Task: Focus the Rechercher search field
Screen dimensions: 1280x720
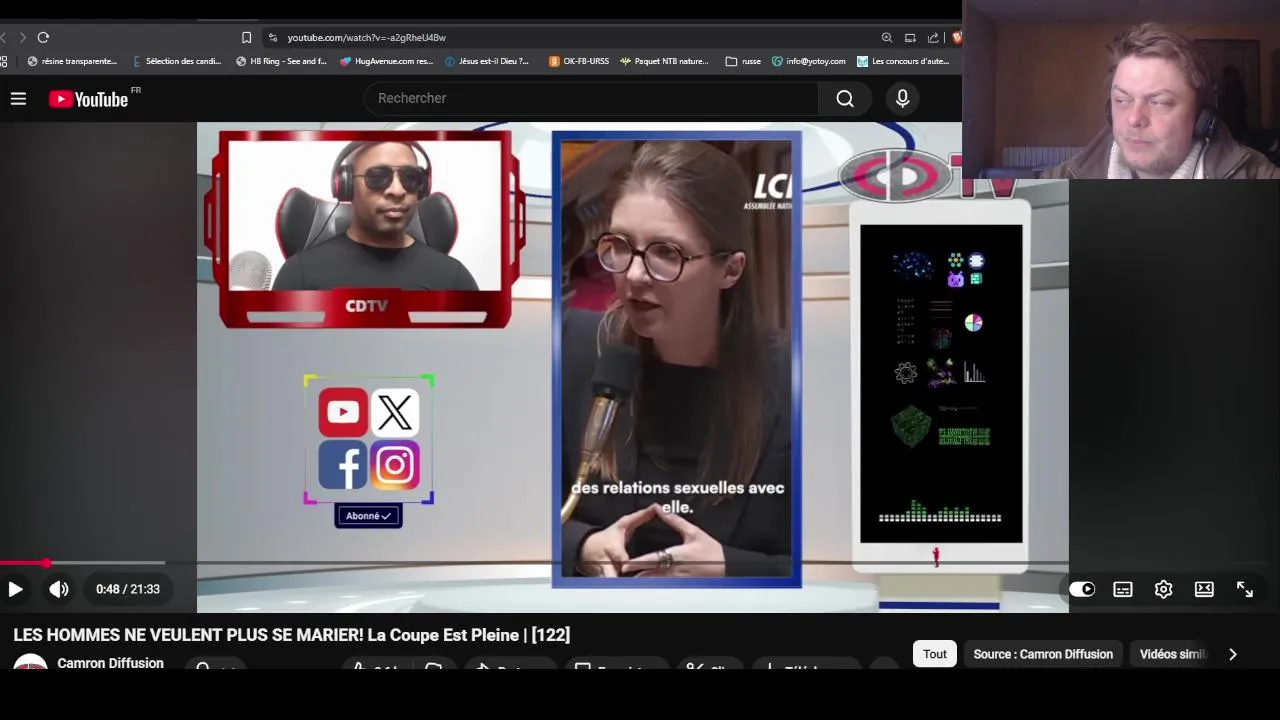Action: click(591, 98)
